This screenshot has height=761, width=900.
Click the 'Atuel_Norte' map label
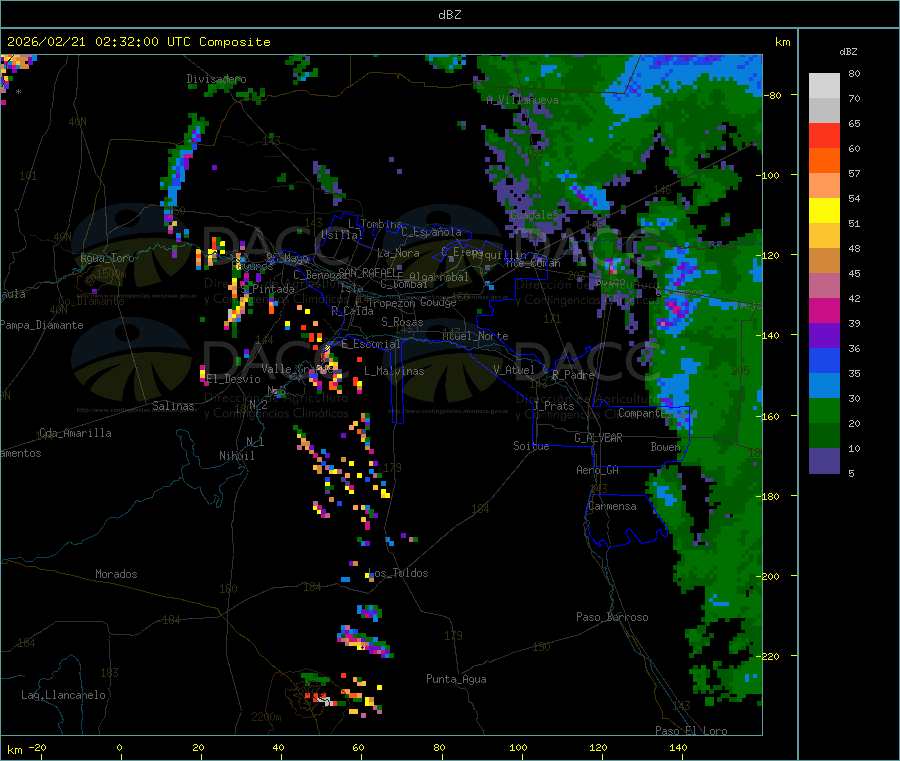(x=475, y=336)
